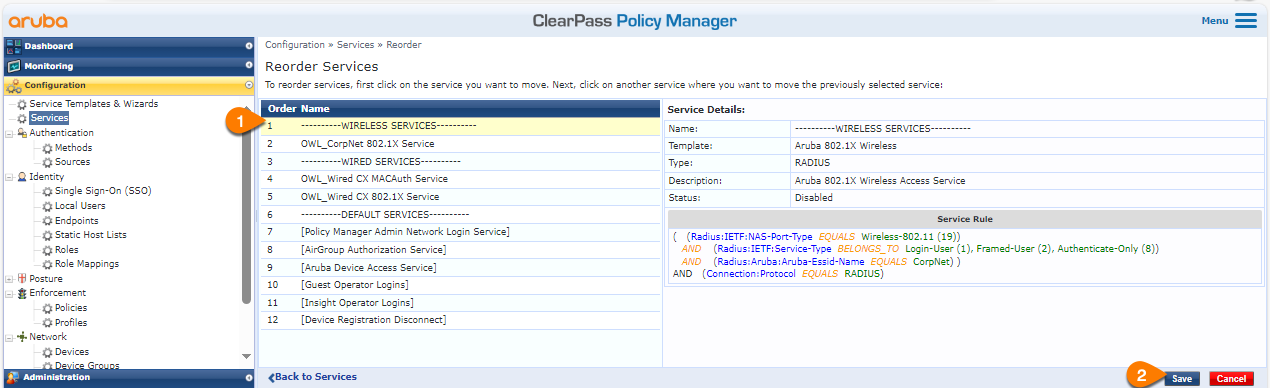Collapse the Enforcement tree node

coord(10,293)
